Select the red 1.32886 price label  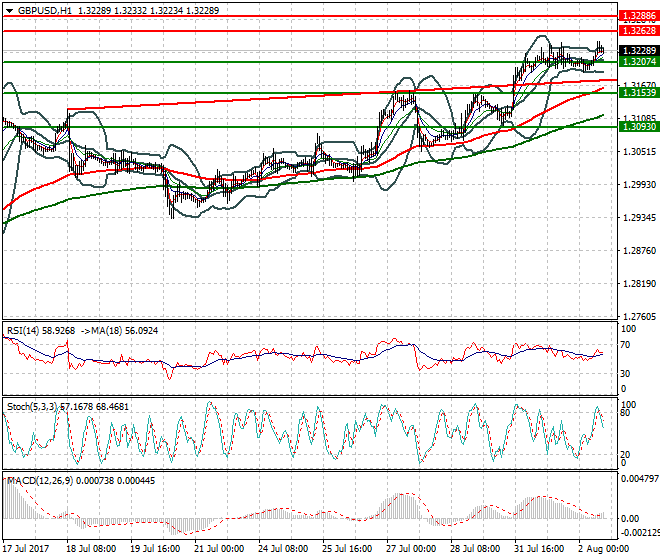(639, 16)
